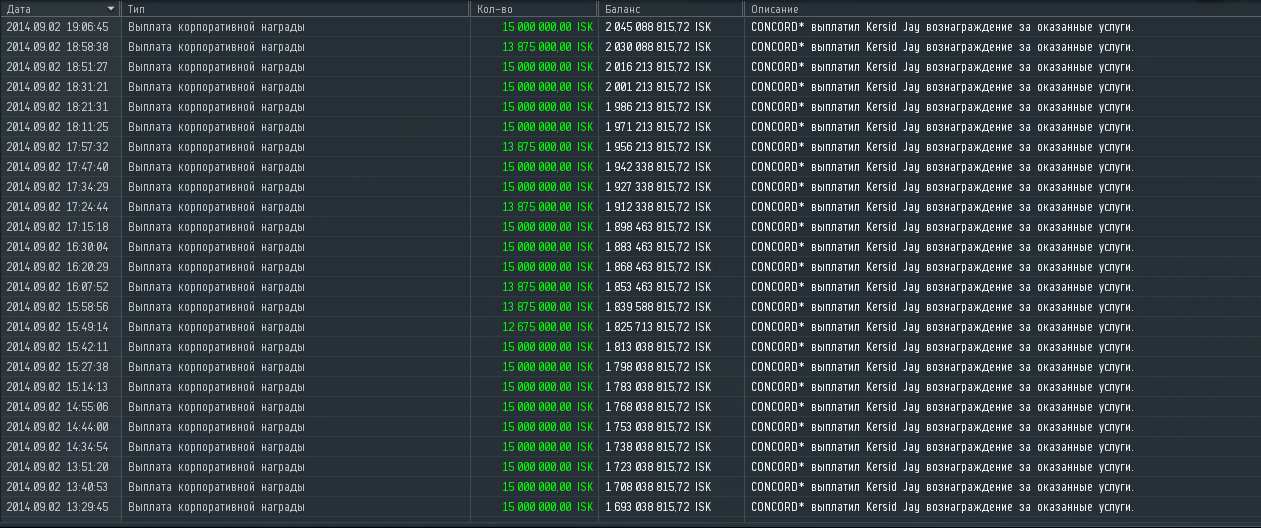Image resolution: width=1261 pixels, height=528 pixels.
Task: Click balance 1 912 338 815,72 ISK
Action: pos(658,207)
